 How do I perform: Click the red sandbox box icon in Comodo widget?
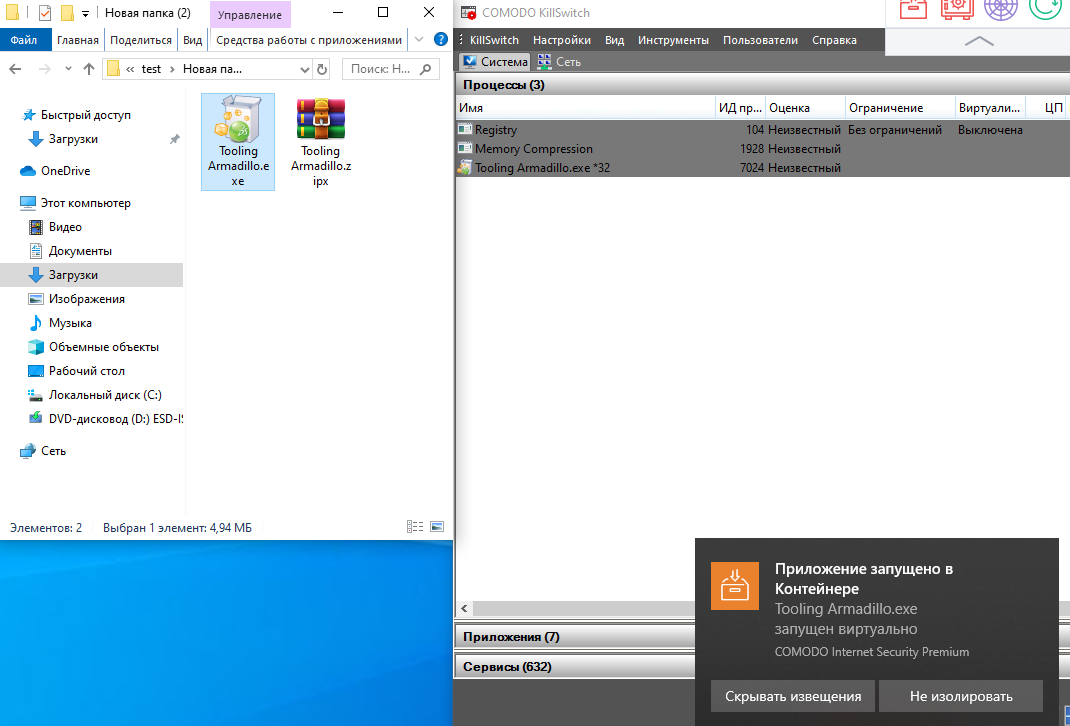coord(914,9)
